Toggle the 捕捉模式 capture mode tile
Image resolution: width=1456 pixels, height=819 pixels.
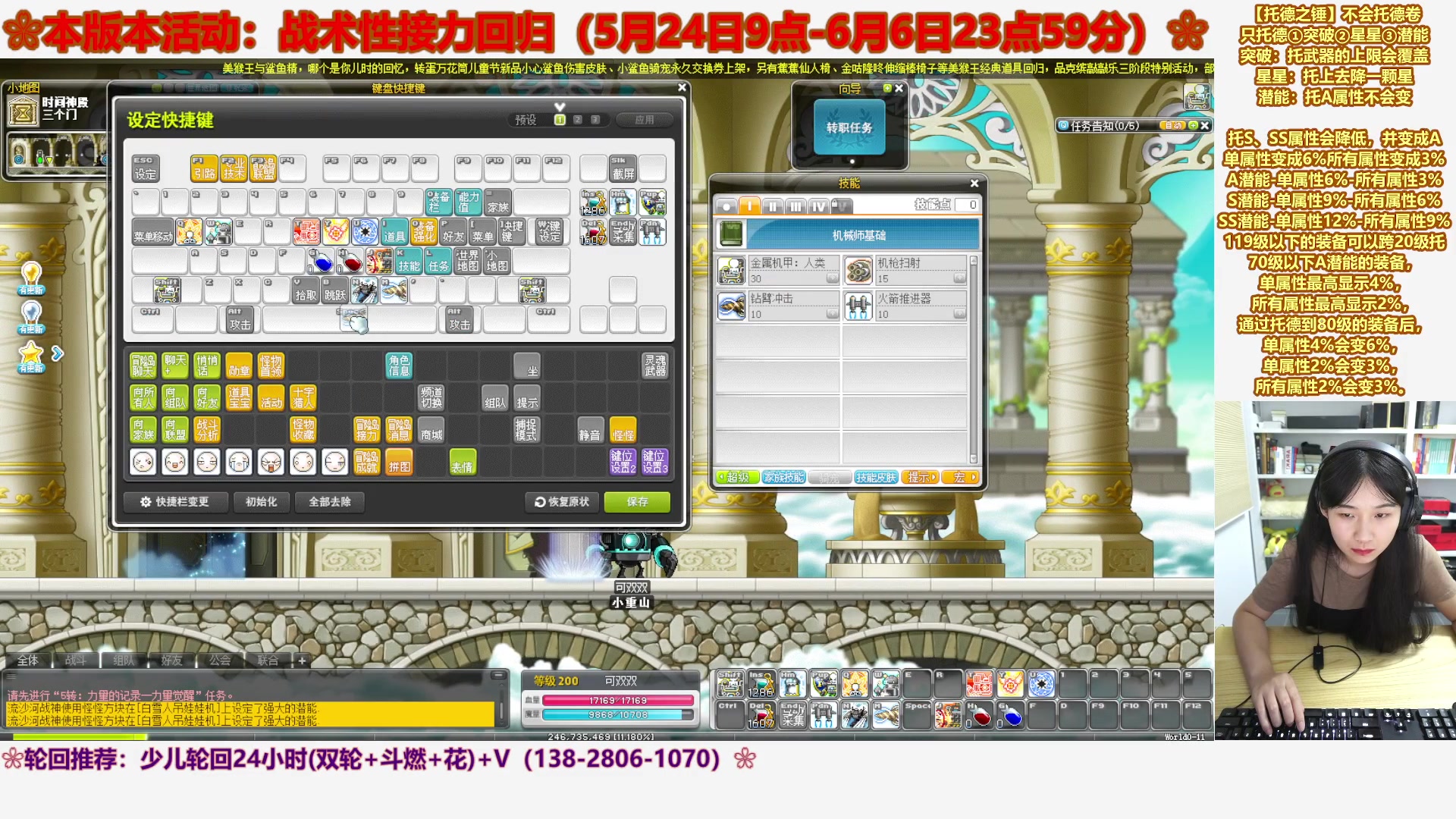526,429
